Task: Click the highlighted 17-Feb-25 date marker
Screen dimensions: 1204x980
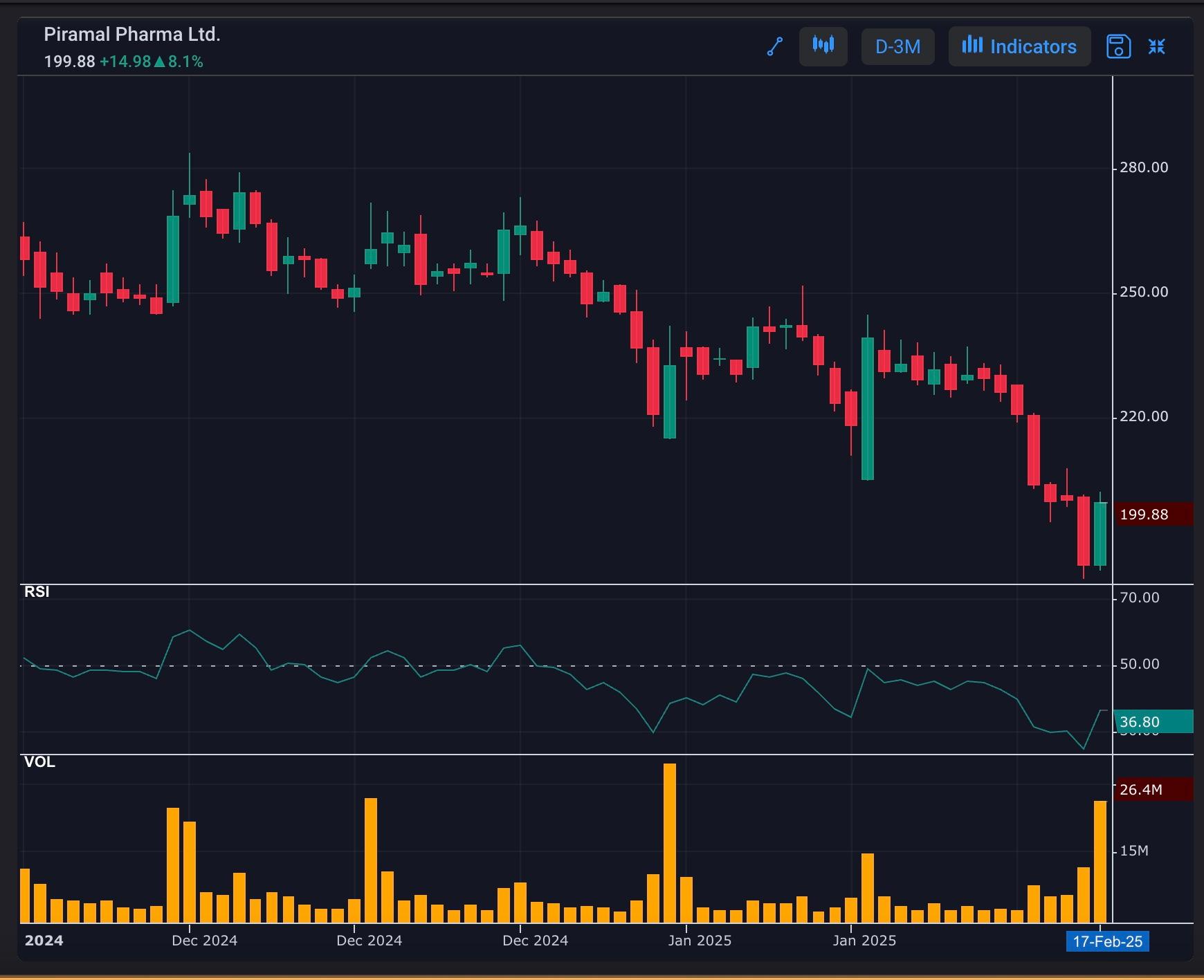Action: pyautogui.click(x=1108, y=941)
